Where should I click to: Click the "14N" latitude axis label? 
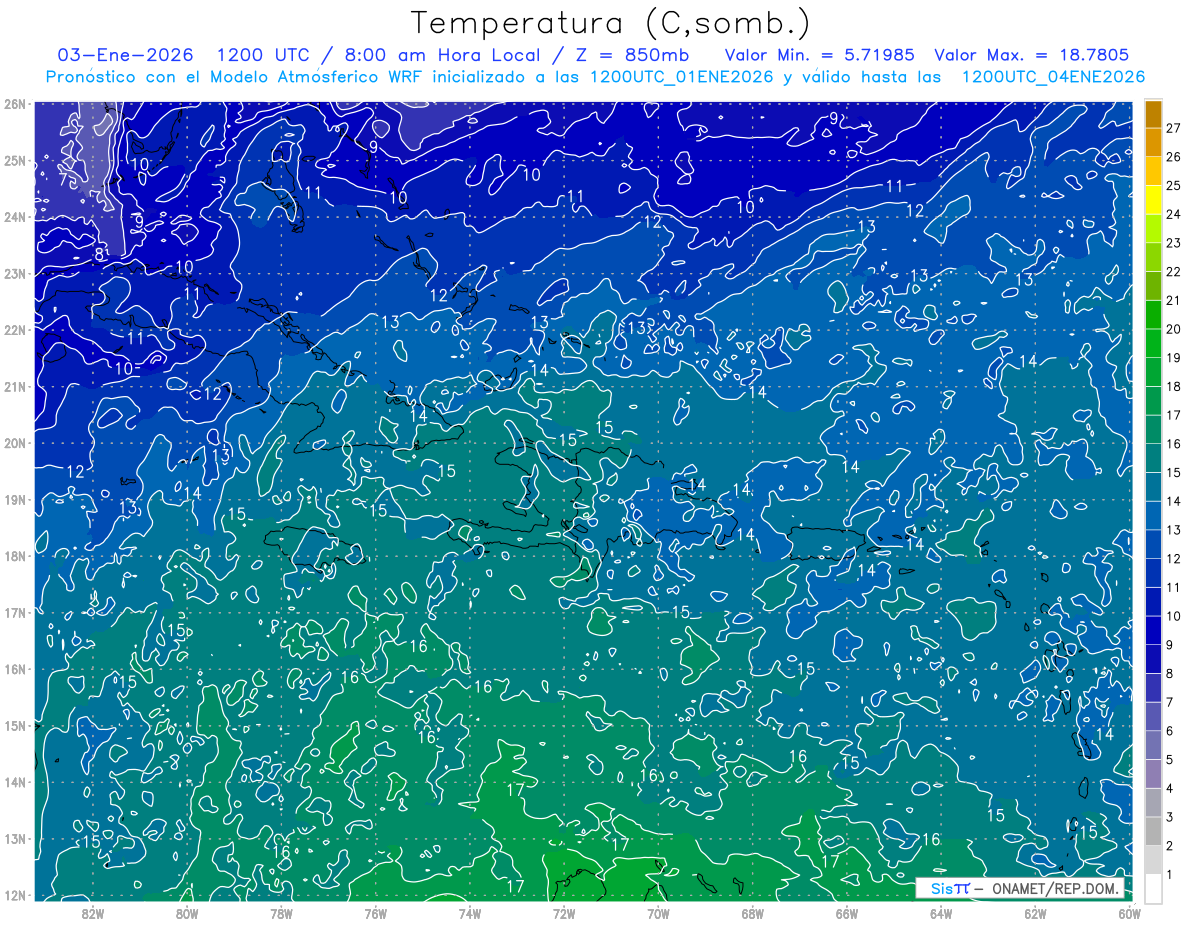coord(14,782)
